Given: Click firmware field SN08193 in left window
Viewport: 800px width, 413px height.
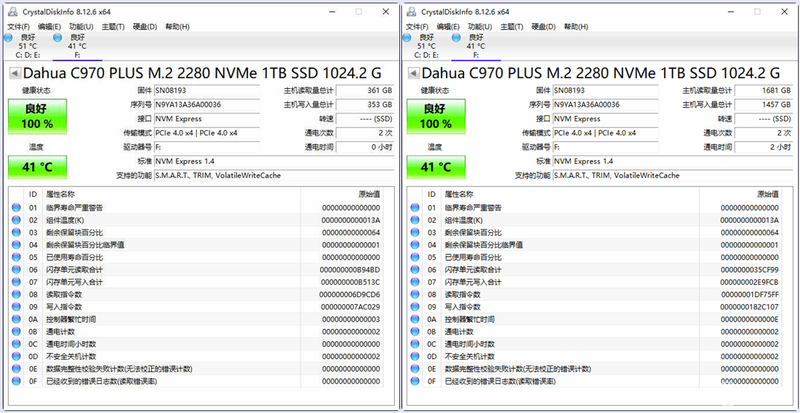Looking at the screenshot, I should pyautogui.click(x=207, y=90).
